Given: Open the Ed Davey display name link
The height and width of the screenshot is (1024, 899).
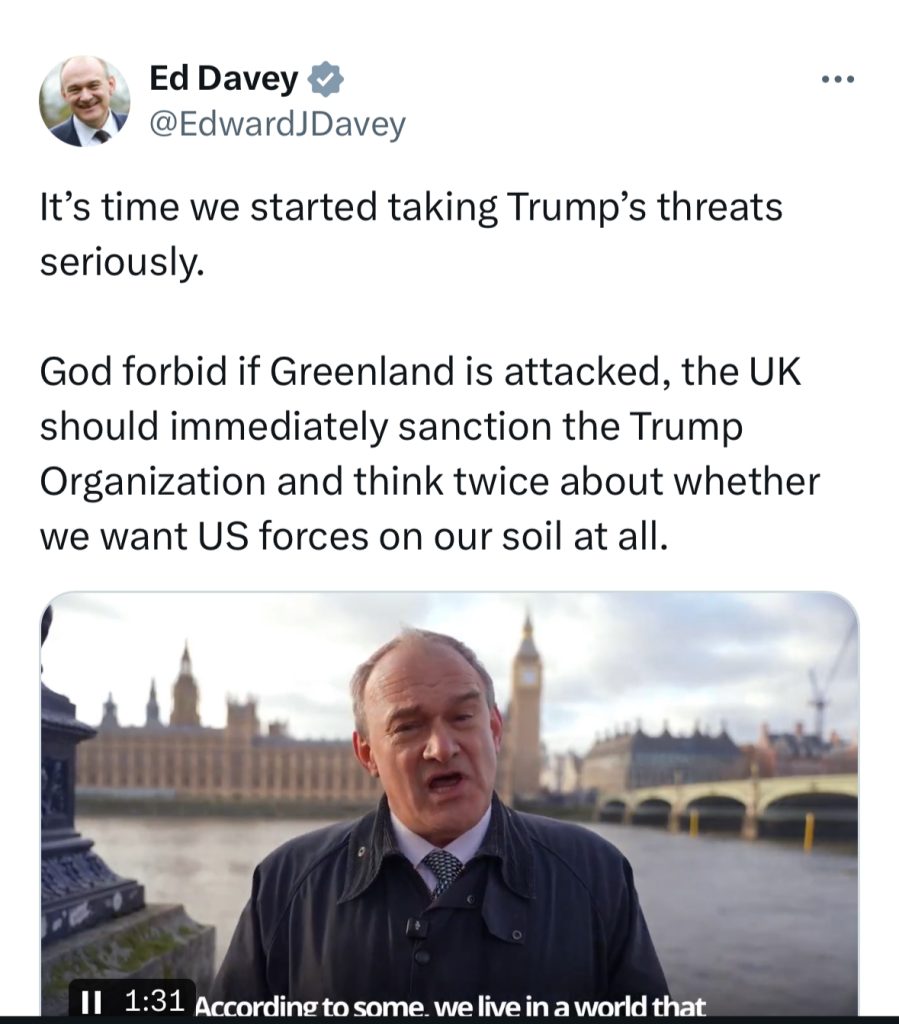Looking at the screenshot, I should click(x=224, y=78).
